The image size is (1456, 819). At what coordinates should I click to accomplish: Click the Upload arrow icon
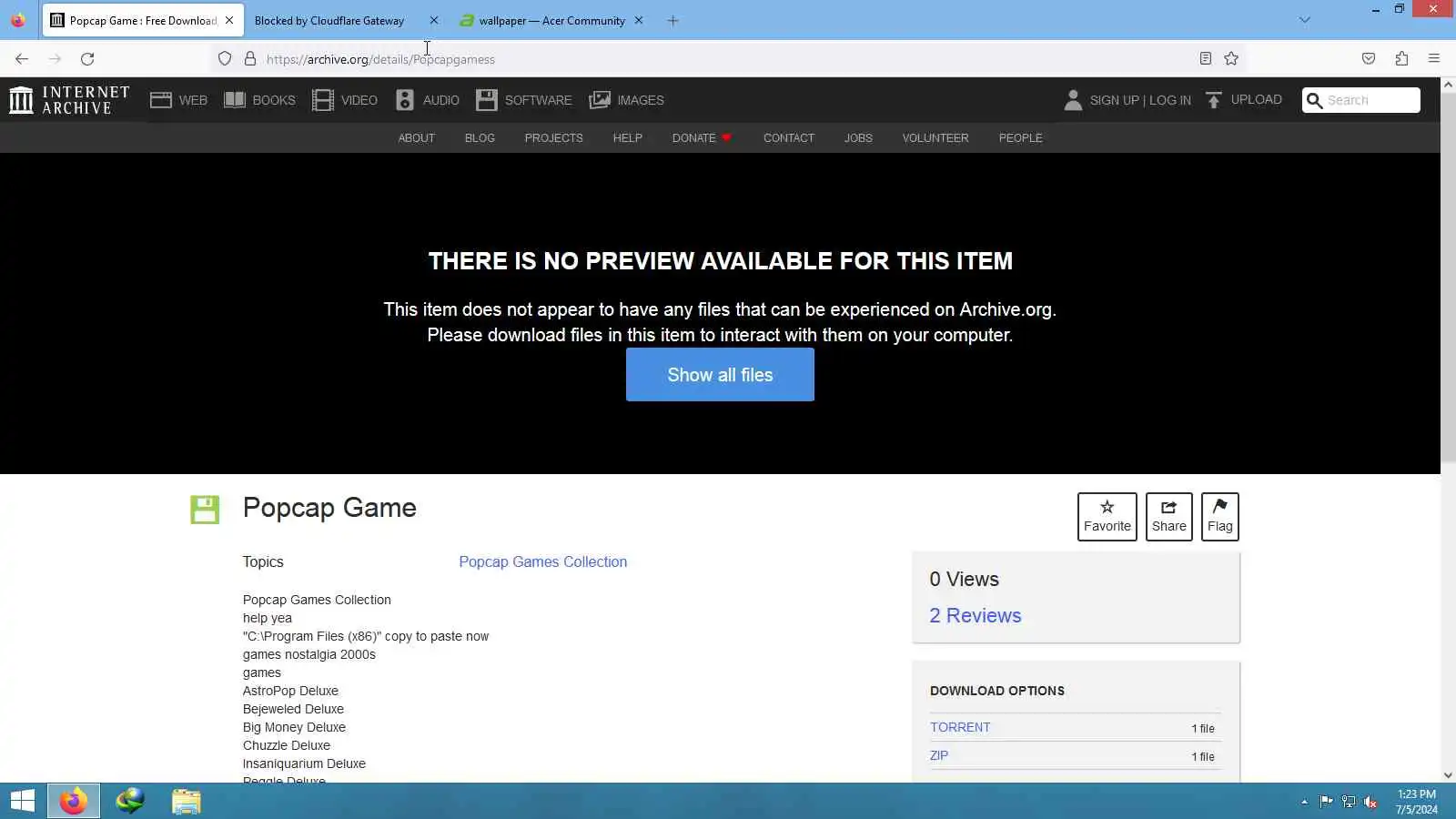(x=1214, y=100)
